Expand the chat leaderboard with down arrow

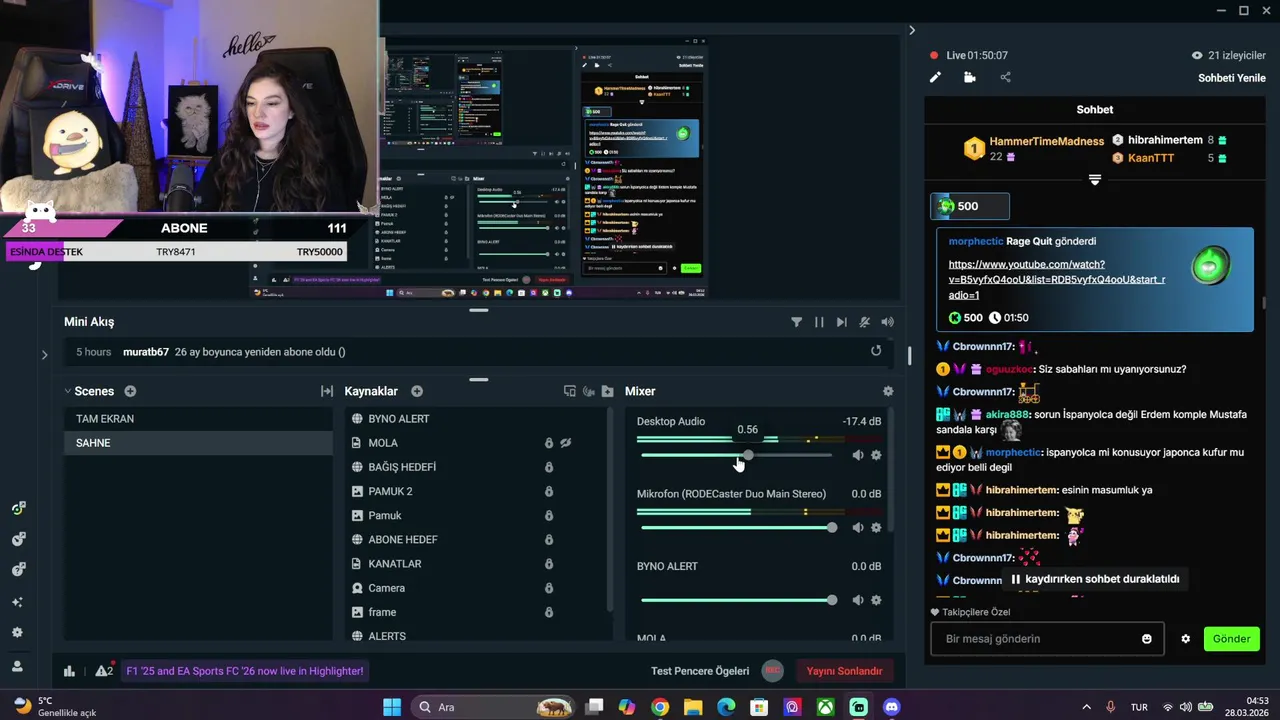[x=1095, y=180]
